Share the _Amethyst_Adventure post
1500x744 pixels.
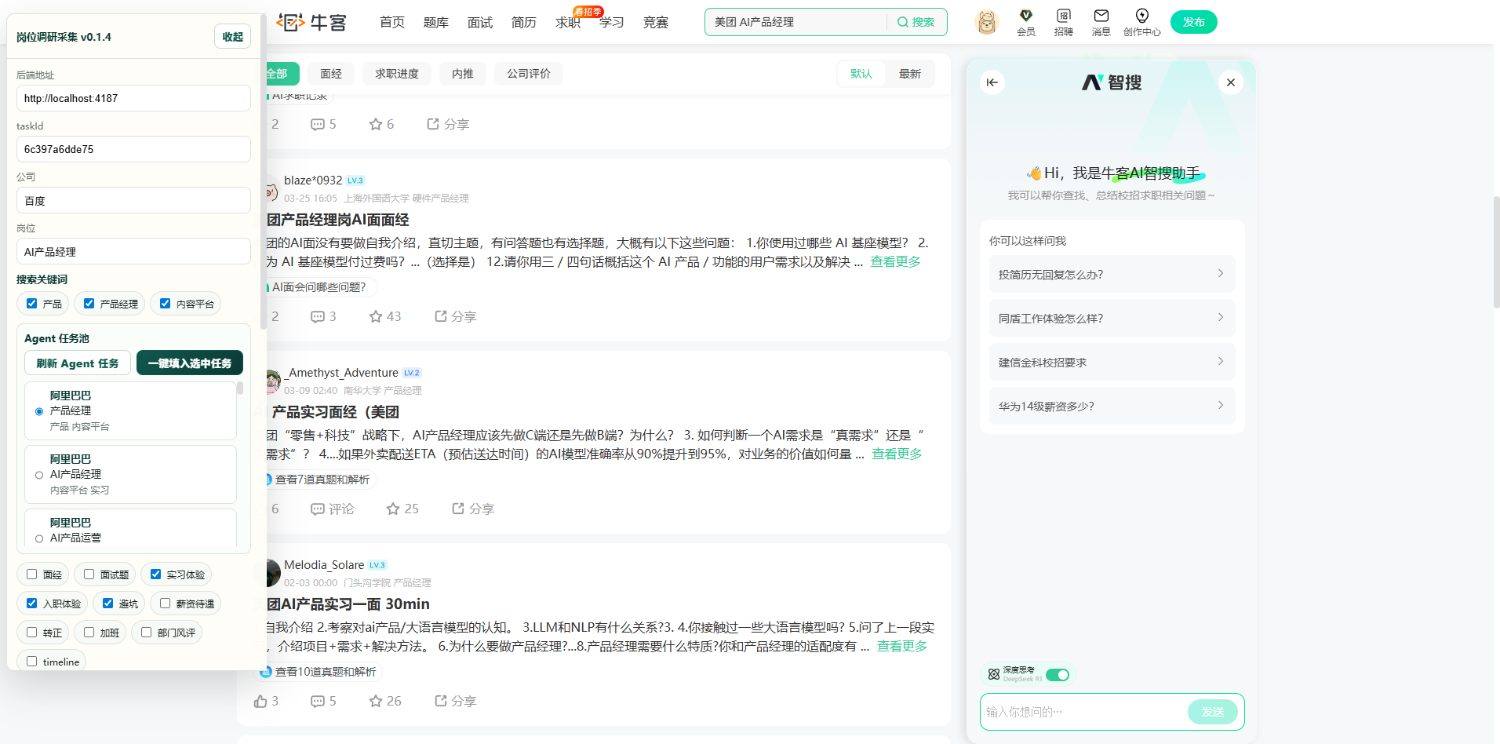pos(473,509)
